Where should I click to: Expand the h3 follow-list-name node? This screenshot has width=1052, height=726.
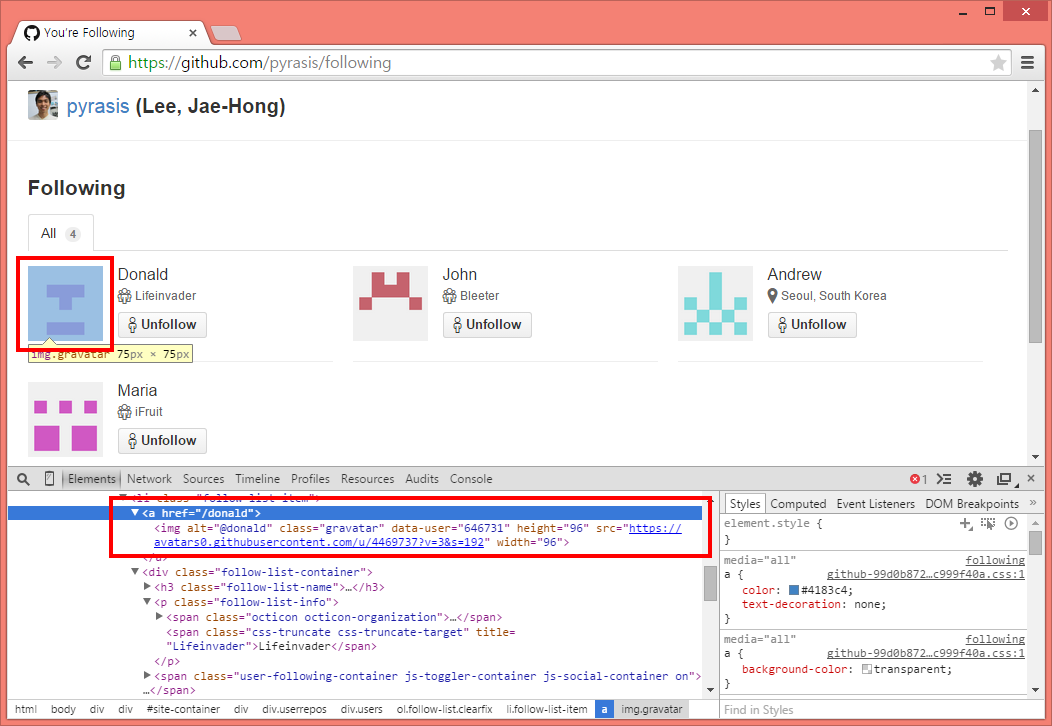(x=148, y=588)
